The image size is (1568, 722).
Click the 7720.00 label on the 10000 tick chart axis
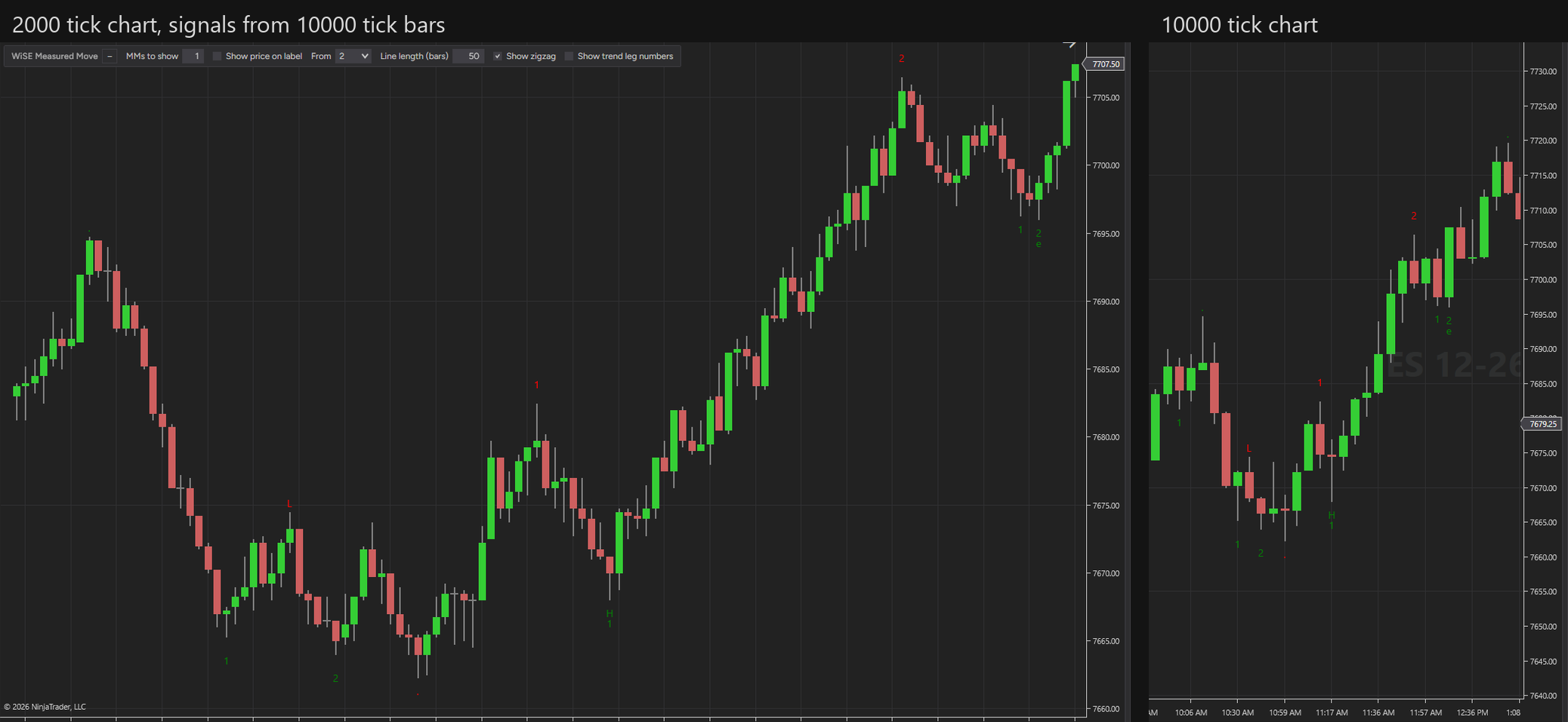[1543, 140]
